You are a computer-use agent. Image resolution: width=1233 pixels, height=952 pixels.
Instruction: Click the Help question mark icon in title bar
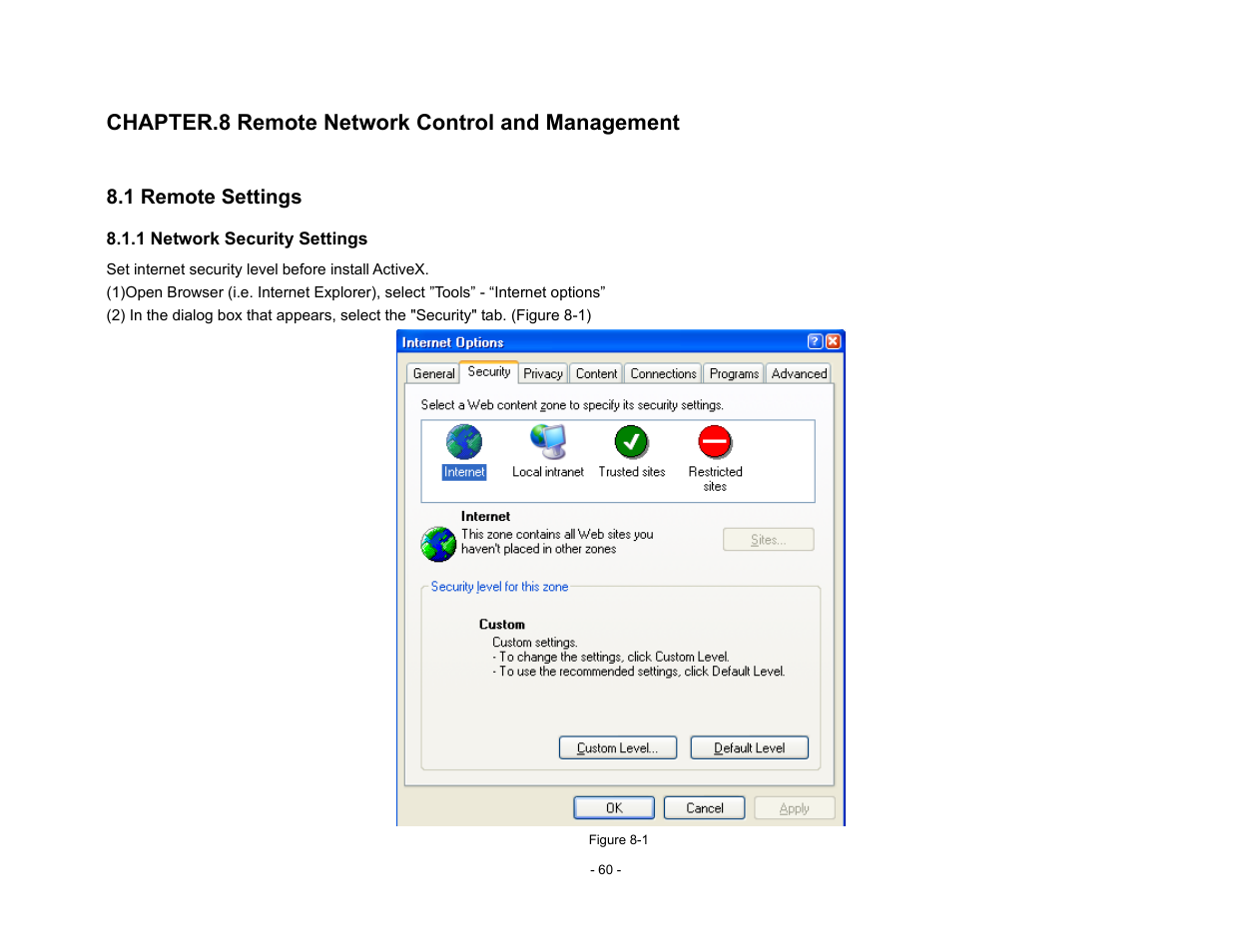tap(815, 341)
